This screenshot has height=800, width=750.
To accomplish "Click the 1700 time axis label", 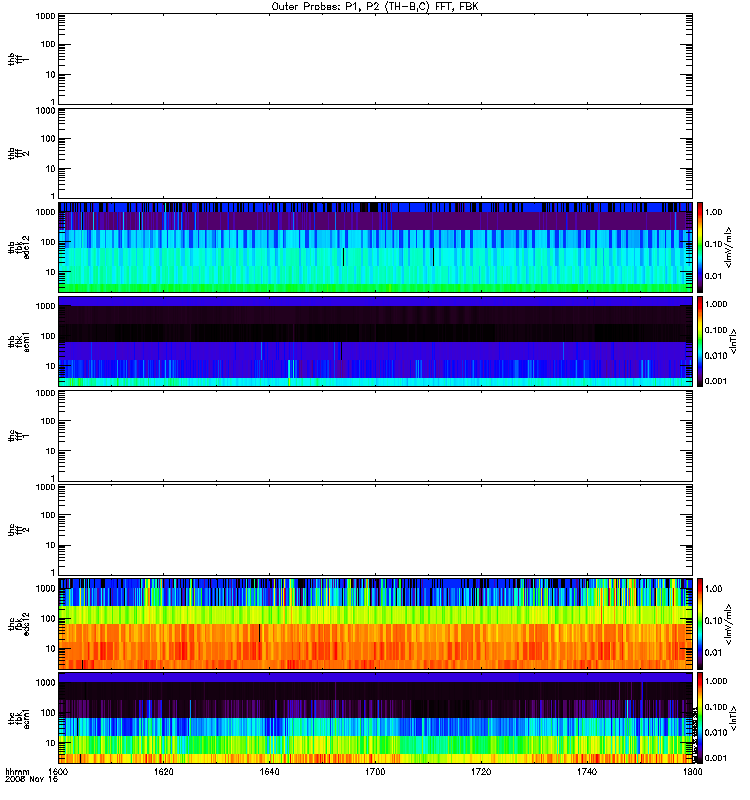I will click(375, 771).
